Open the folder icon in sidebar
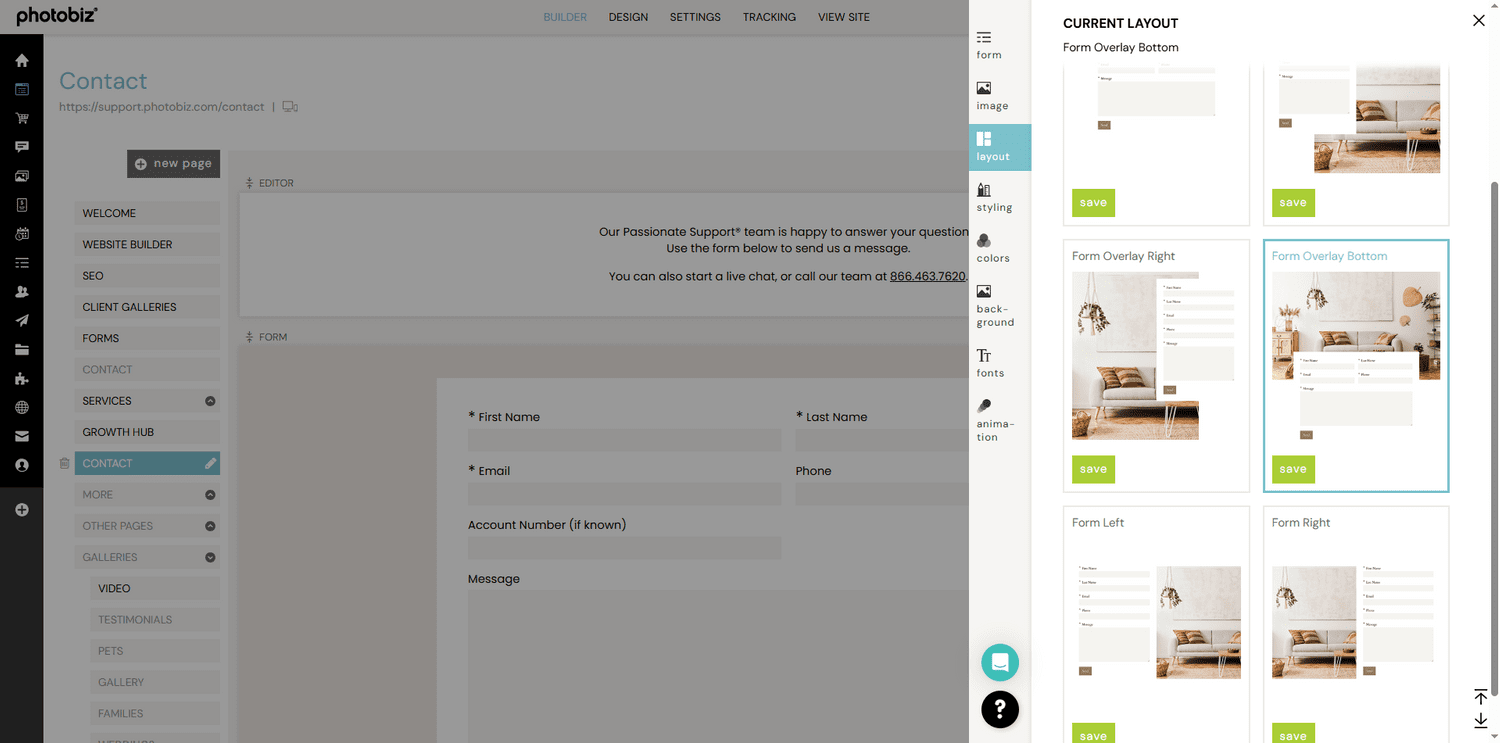 click(x=22, y=350)
